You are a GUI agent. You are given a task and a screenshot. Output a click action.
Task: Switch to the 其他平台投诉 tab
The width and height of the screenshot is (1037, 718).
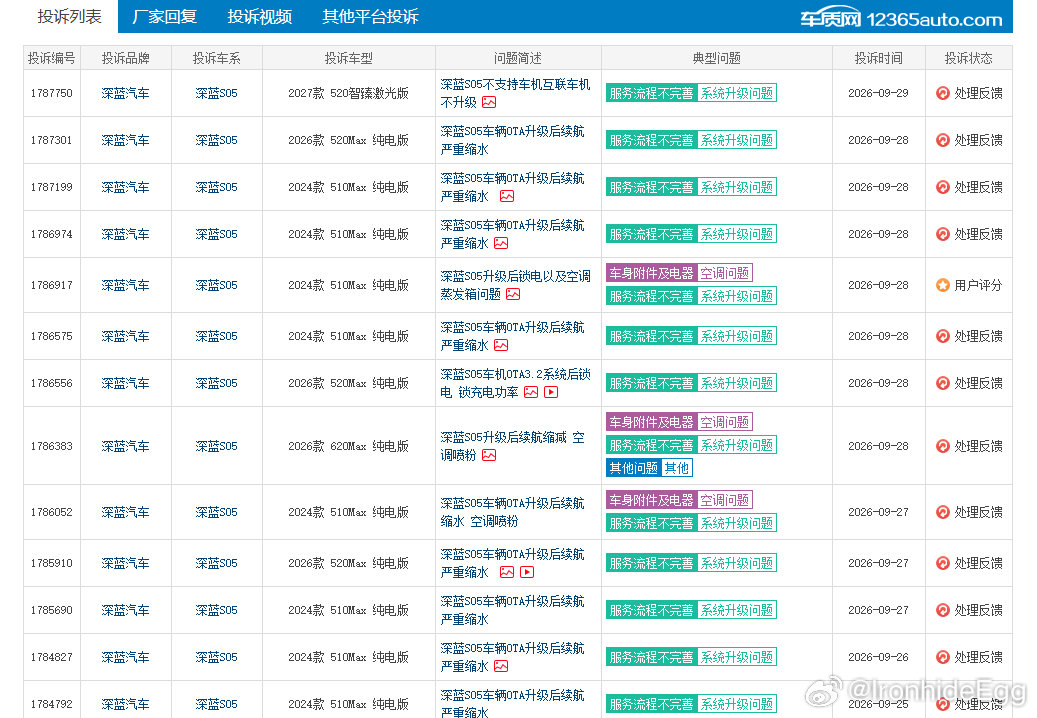[370, 17]
